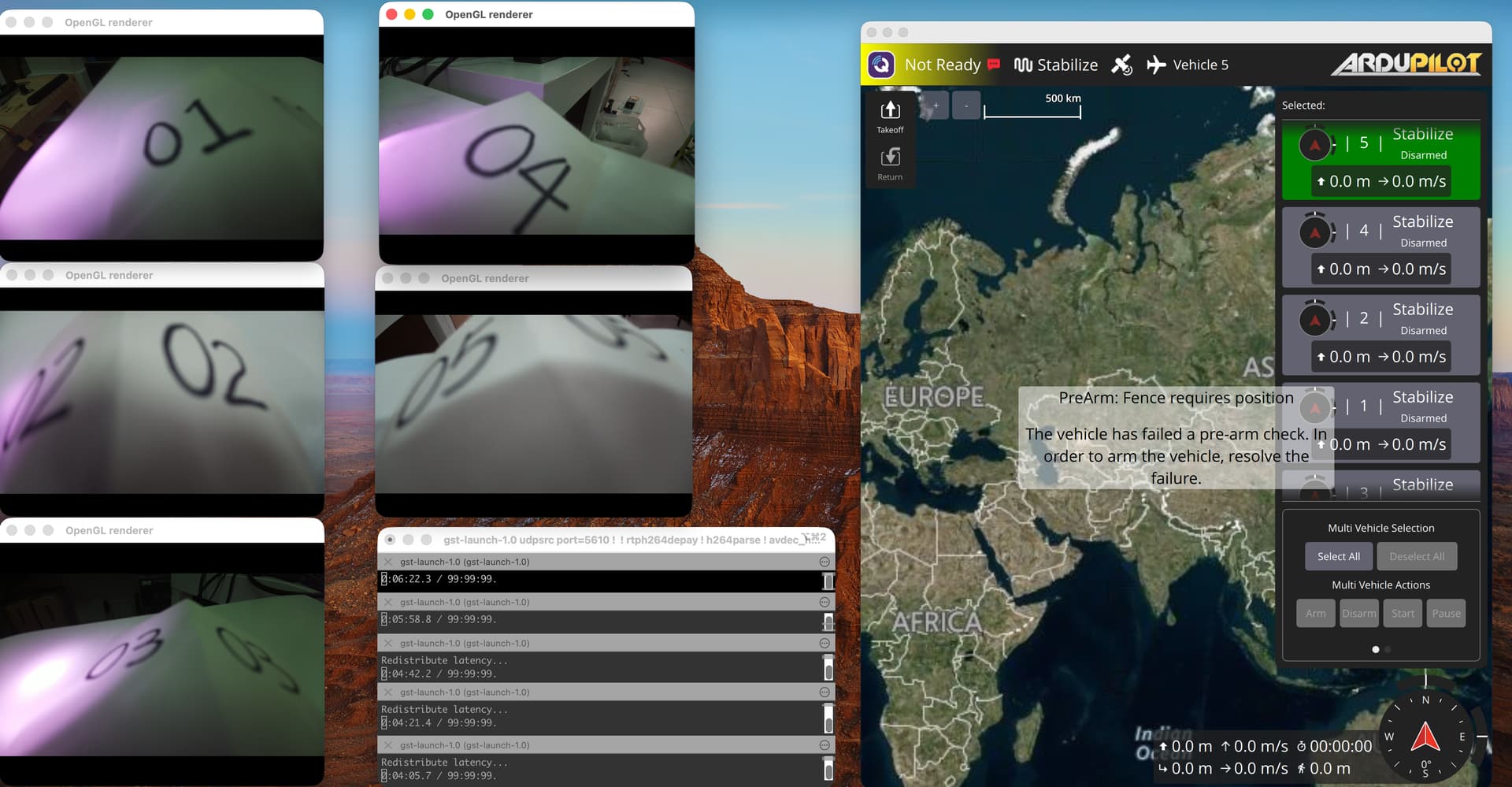Click the Select All button
The image size is (1512, 787).
point(1338,556)
